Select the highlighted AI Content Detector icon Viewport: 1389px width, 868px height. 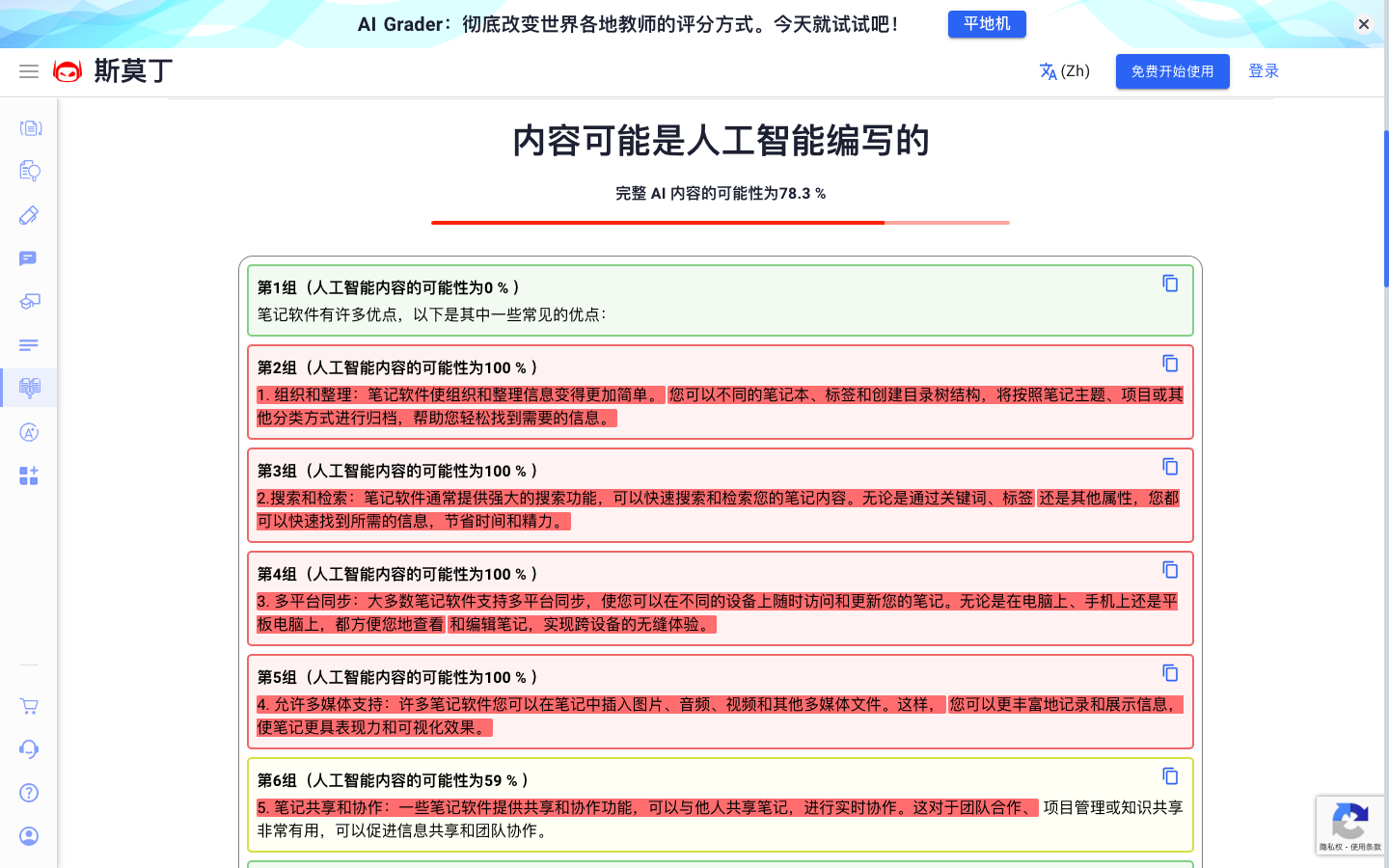29,387
